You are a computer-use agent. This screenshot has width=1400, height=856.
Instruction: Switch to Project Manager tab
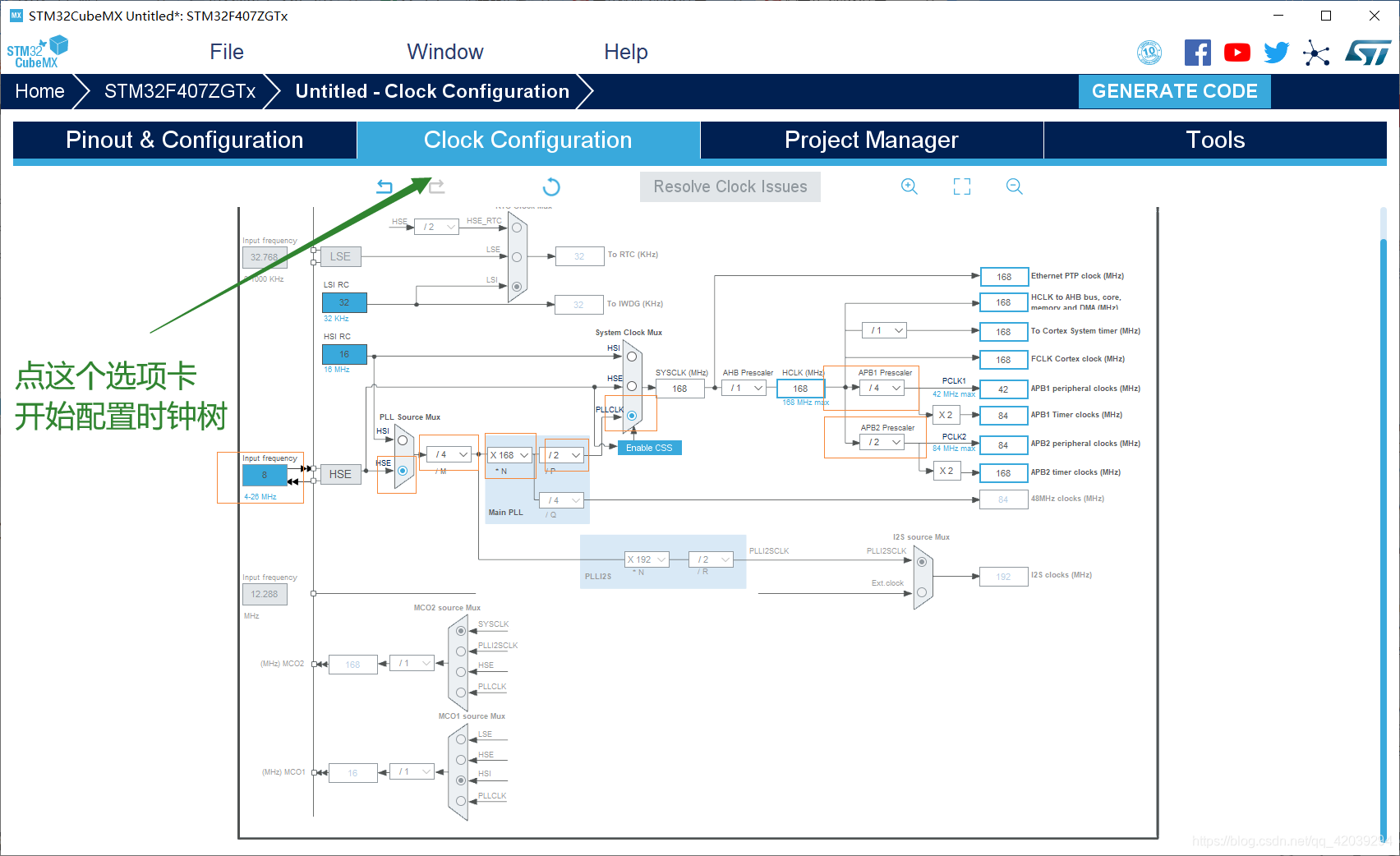[872, 140]
